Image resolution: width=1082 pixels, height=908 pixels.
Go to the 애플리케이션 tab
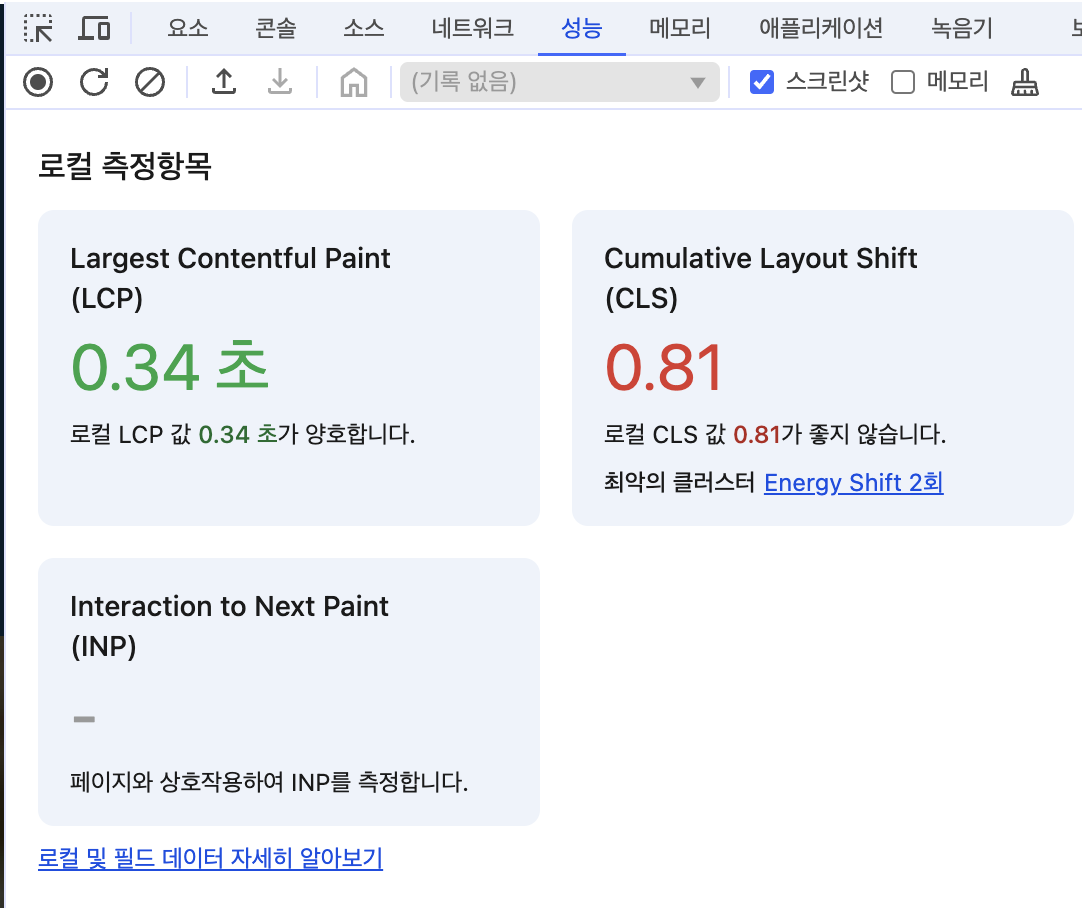click(821, 28)
